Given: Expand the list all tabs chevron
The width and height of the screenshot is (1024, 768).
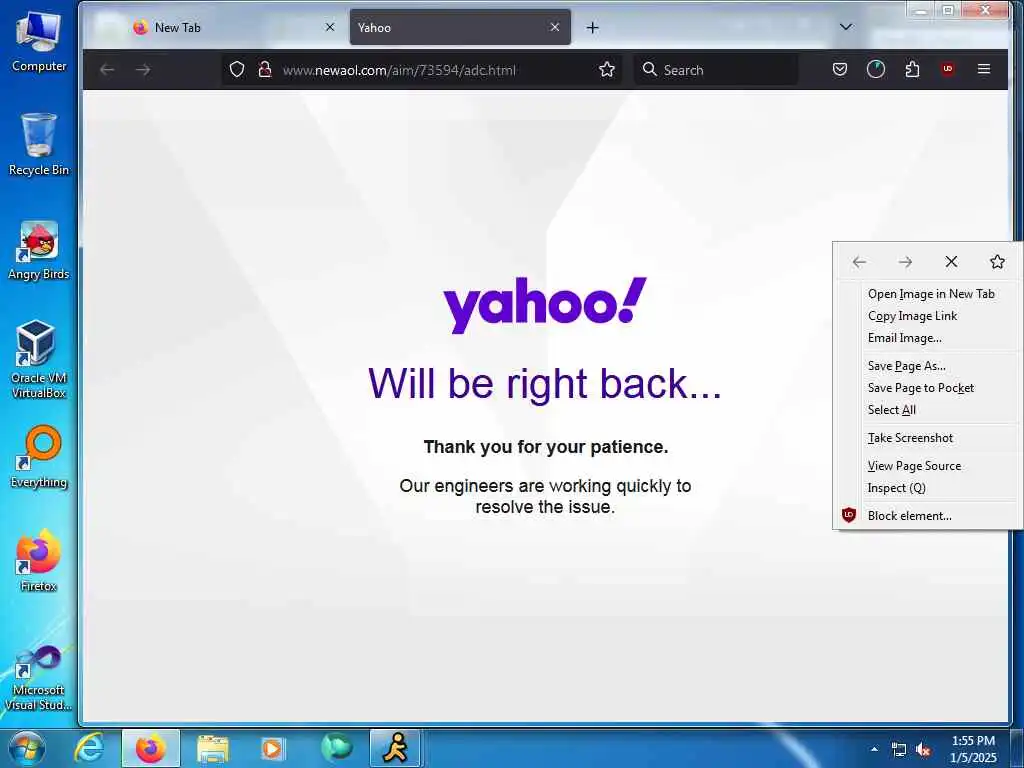Looking at the screenshot, I should tap(846, 27).
